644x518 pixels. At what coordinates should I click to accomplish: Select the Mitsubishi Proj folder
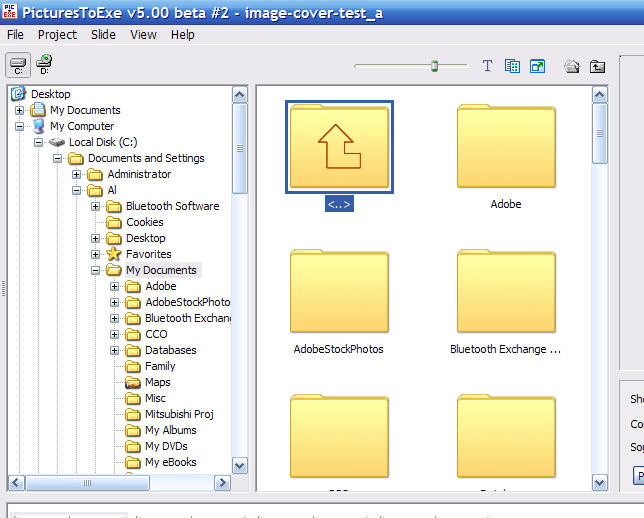[x=179, y=414]
